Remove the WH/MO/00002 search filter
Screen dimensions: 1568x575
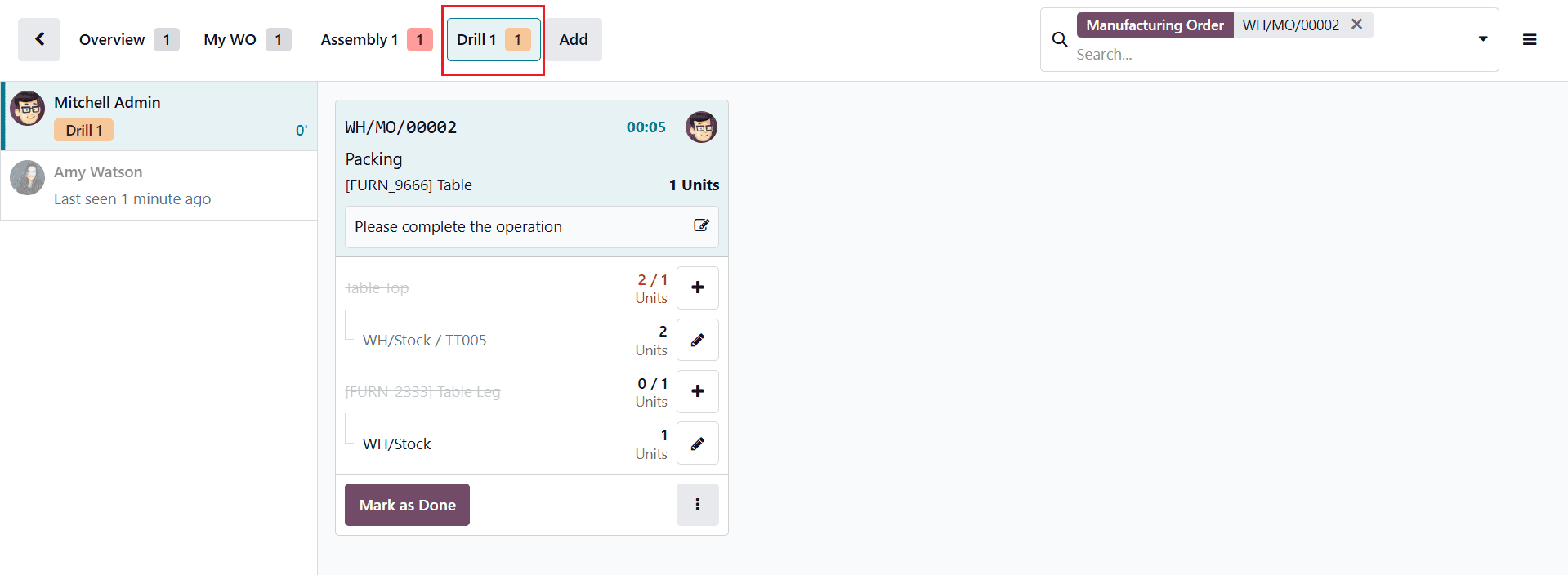(1356, 25)
